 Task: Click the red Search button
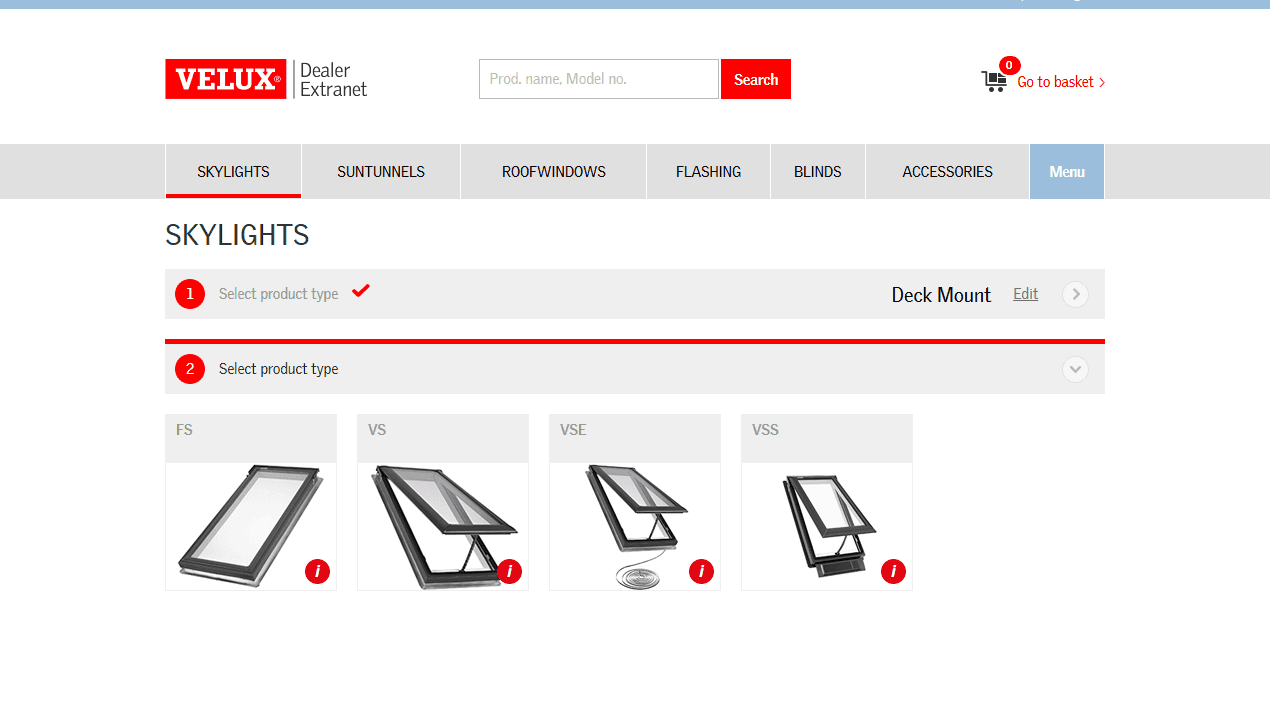point(756,79)
